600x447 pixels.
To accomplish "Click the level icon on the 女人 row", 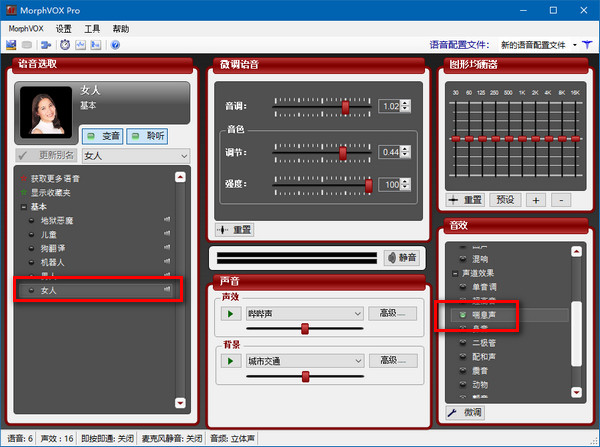I will [x=167, y=290].
